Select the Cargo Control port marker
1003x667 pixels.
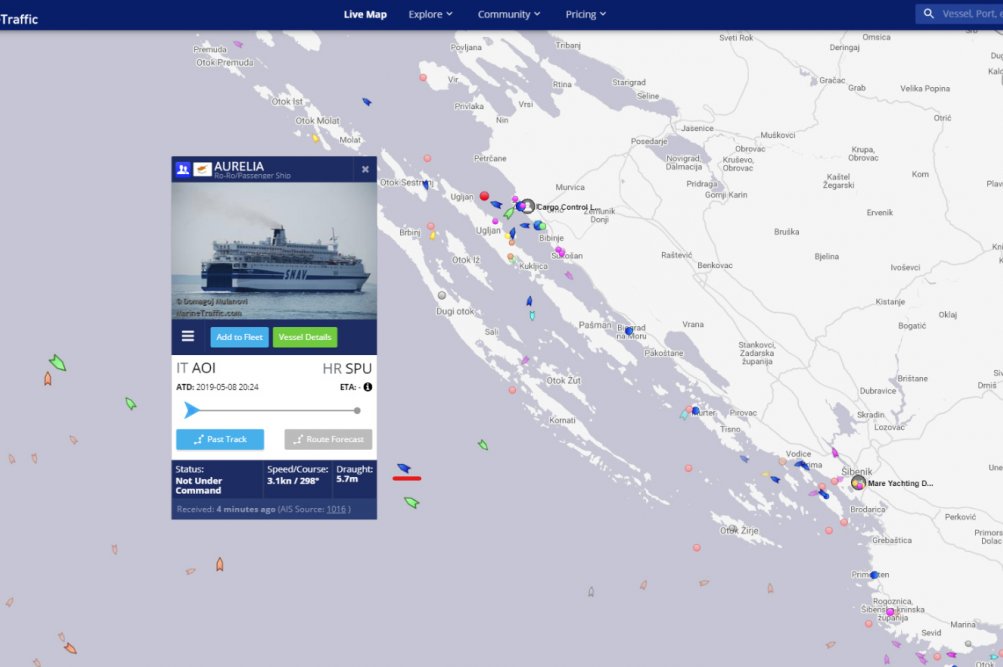pos(527,206)
